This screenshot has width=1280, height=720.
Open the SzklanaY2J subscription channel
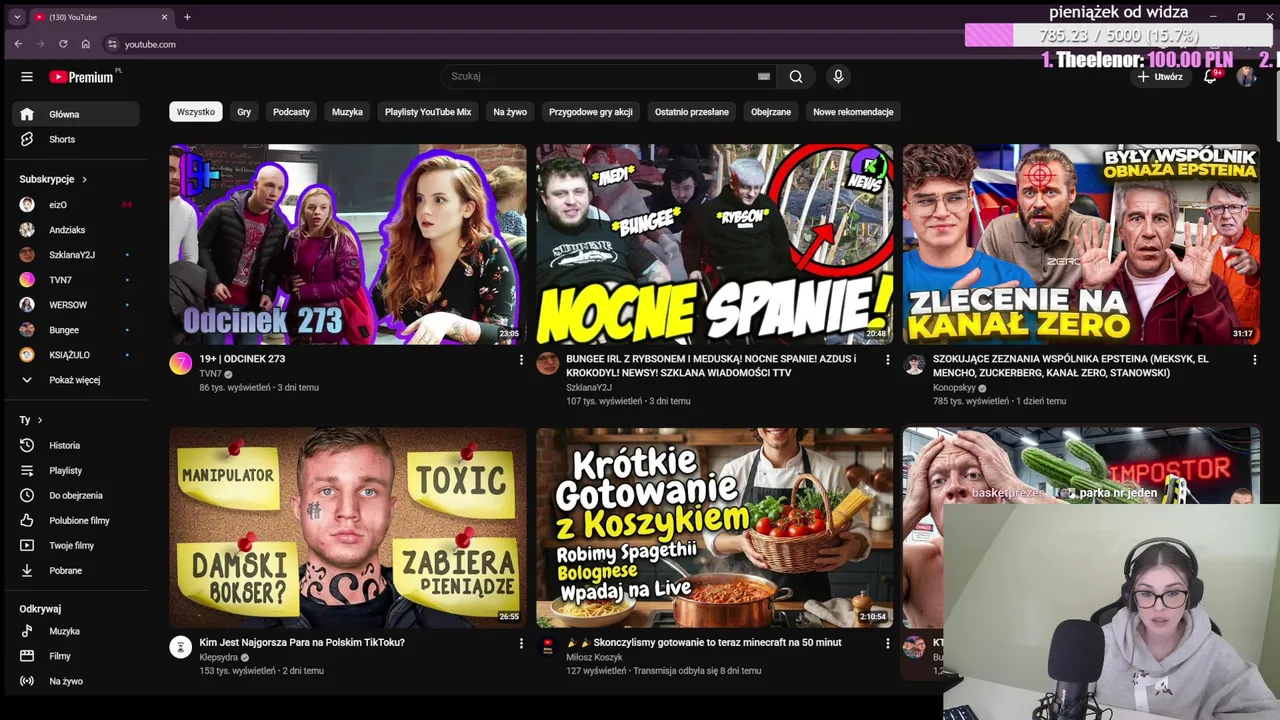click(x=76, y=254)
